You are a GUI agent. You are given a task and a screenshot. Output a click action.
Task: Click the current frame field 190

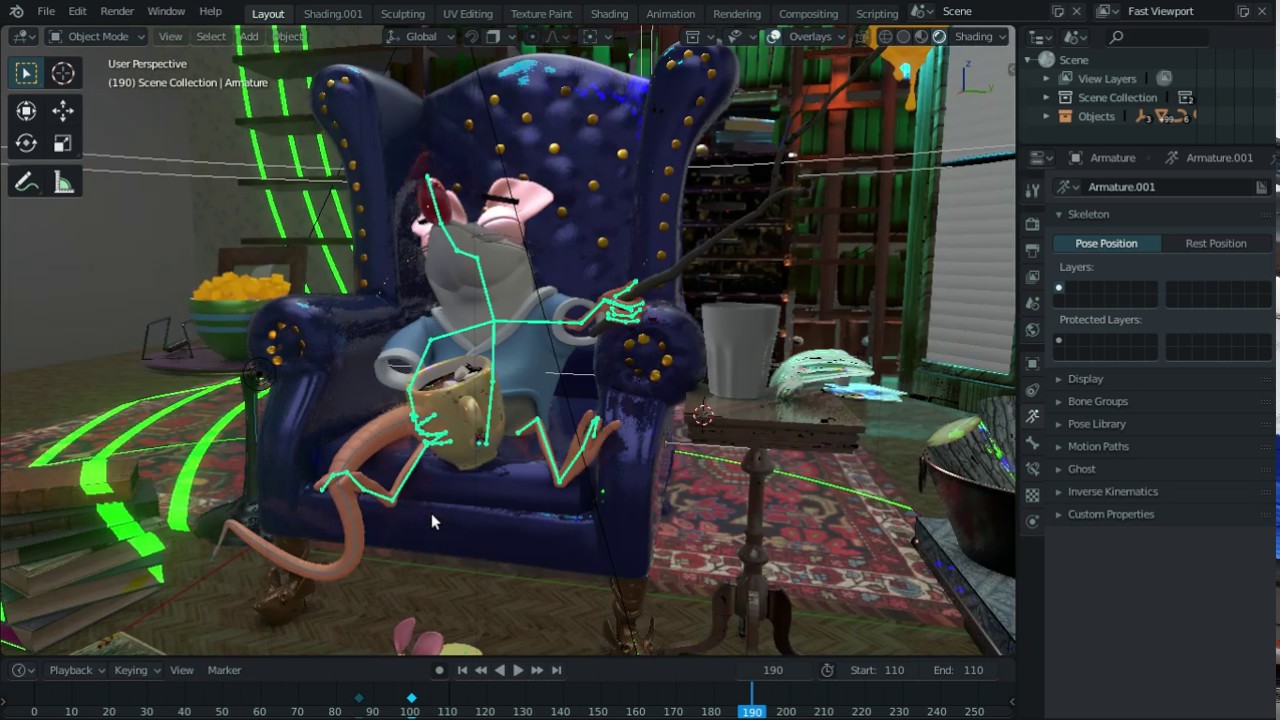(x=773, y=670)
